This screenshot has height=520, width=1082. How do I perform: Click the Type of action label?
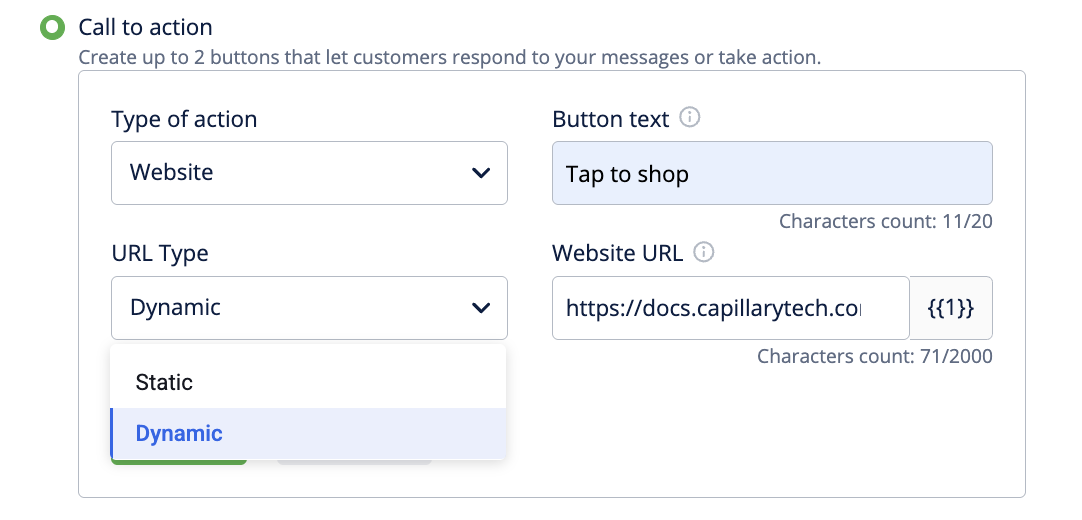click(184, 119)
